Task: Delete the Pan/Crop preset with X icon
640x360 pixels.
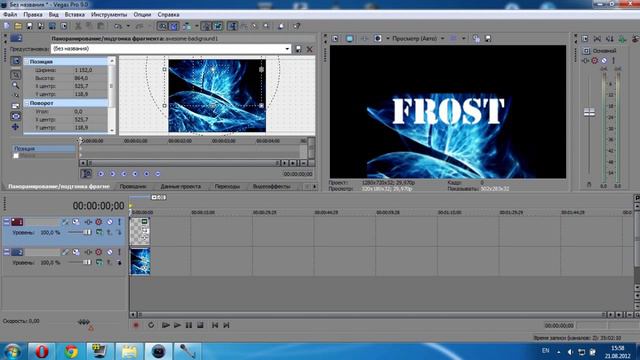Action: tap(310, 49)
